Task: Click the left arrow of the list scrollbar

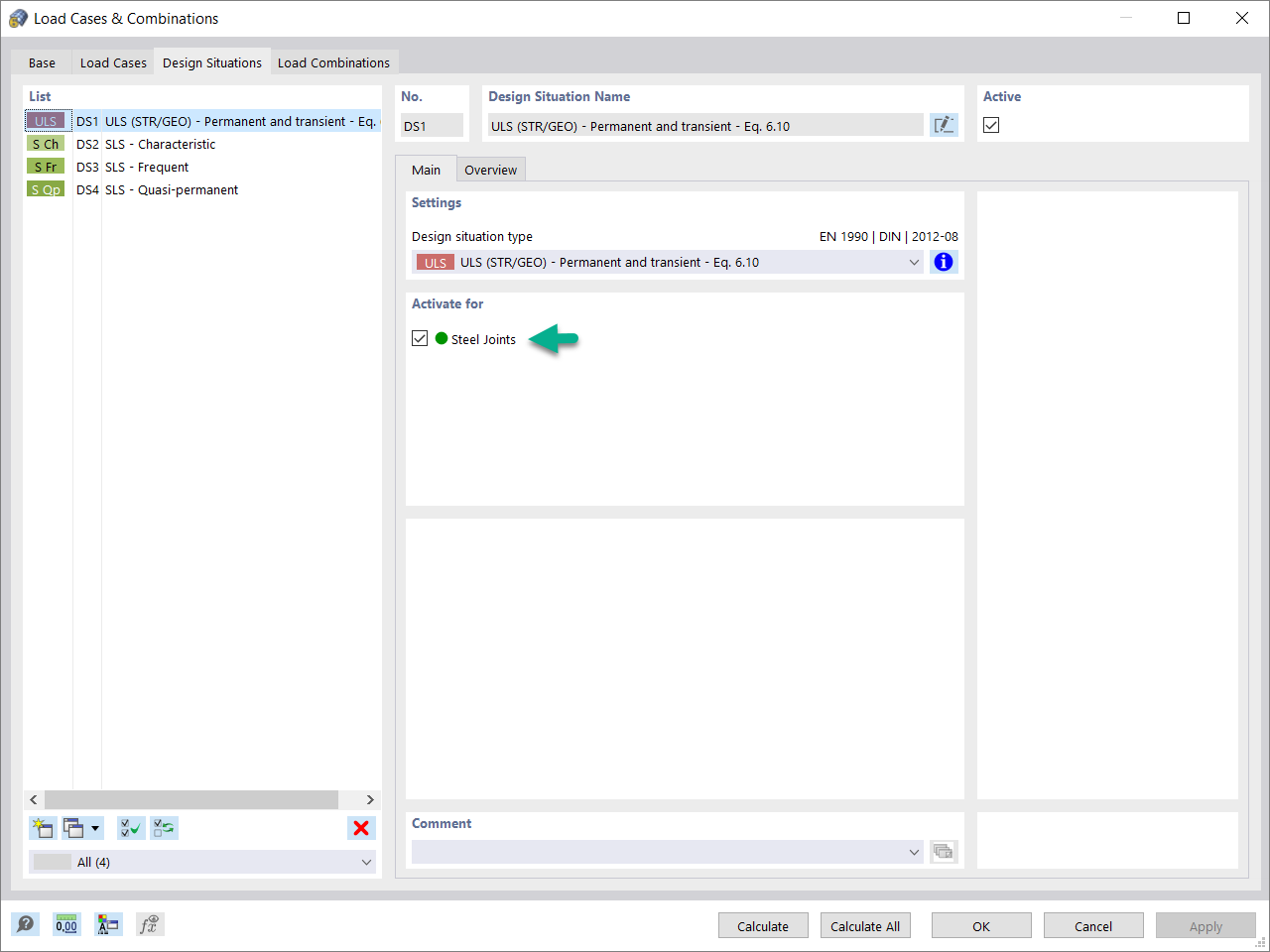Action: point(34,799)
